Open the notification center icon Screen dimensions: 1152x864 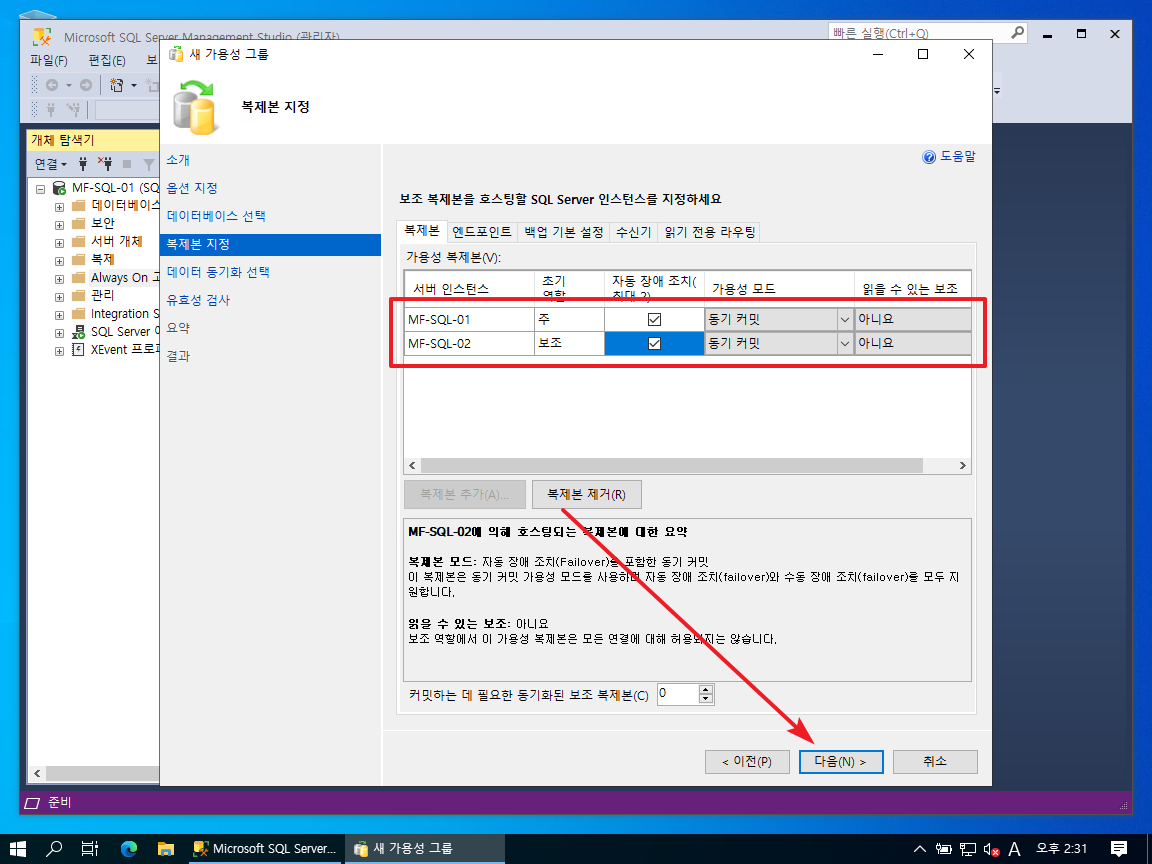[x=1119, y=849]
